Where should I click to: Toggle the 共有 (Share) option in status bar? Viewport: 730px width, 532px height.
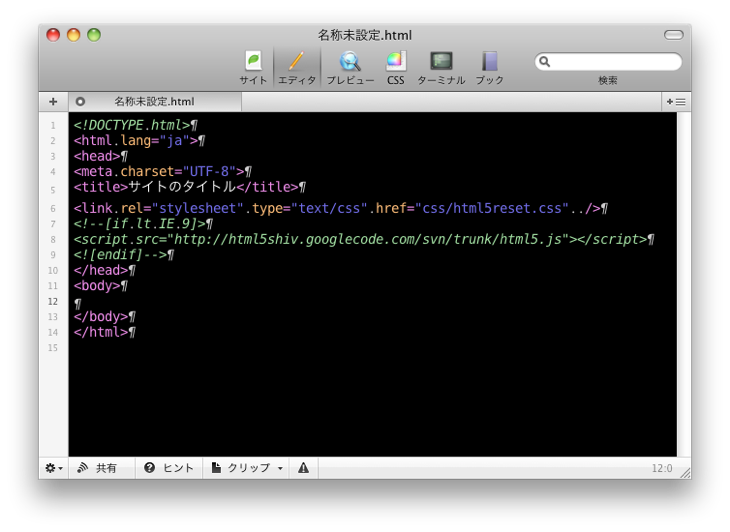pos(97,468)
